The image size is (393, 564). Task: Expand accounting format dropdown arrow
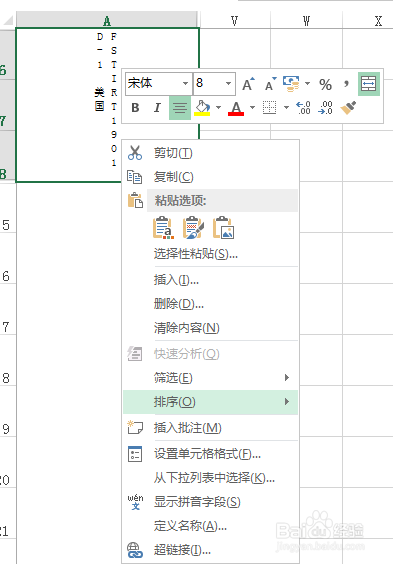tap(307, 84)
